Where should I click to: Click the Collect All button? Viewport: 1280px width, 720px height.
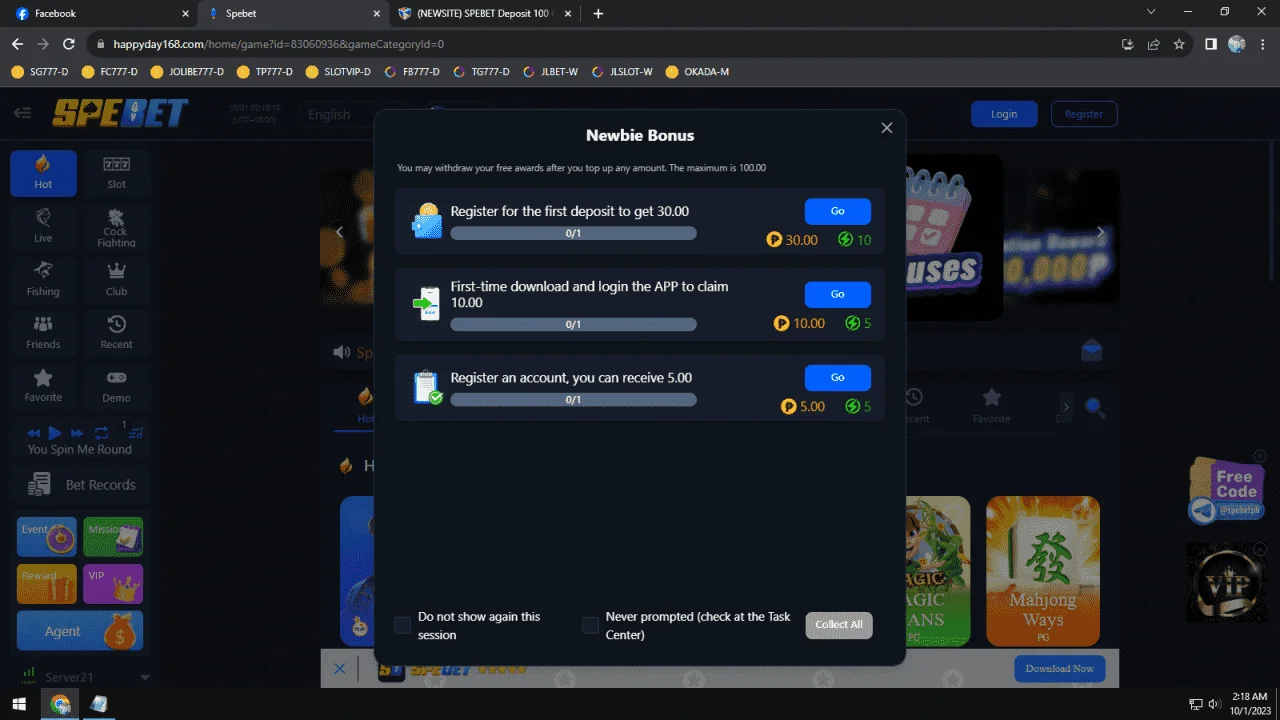coord(839,625)
